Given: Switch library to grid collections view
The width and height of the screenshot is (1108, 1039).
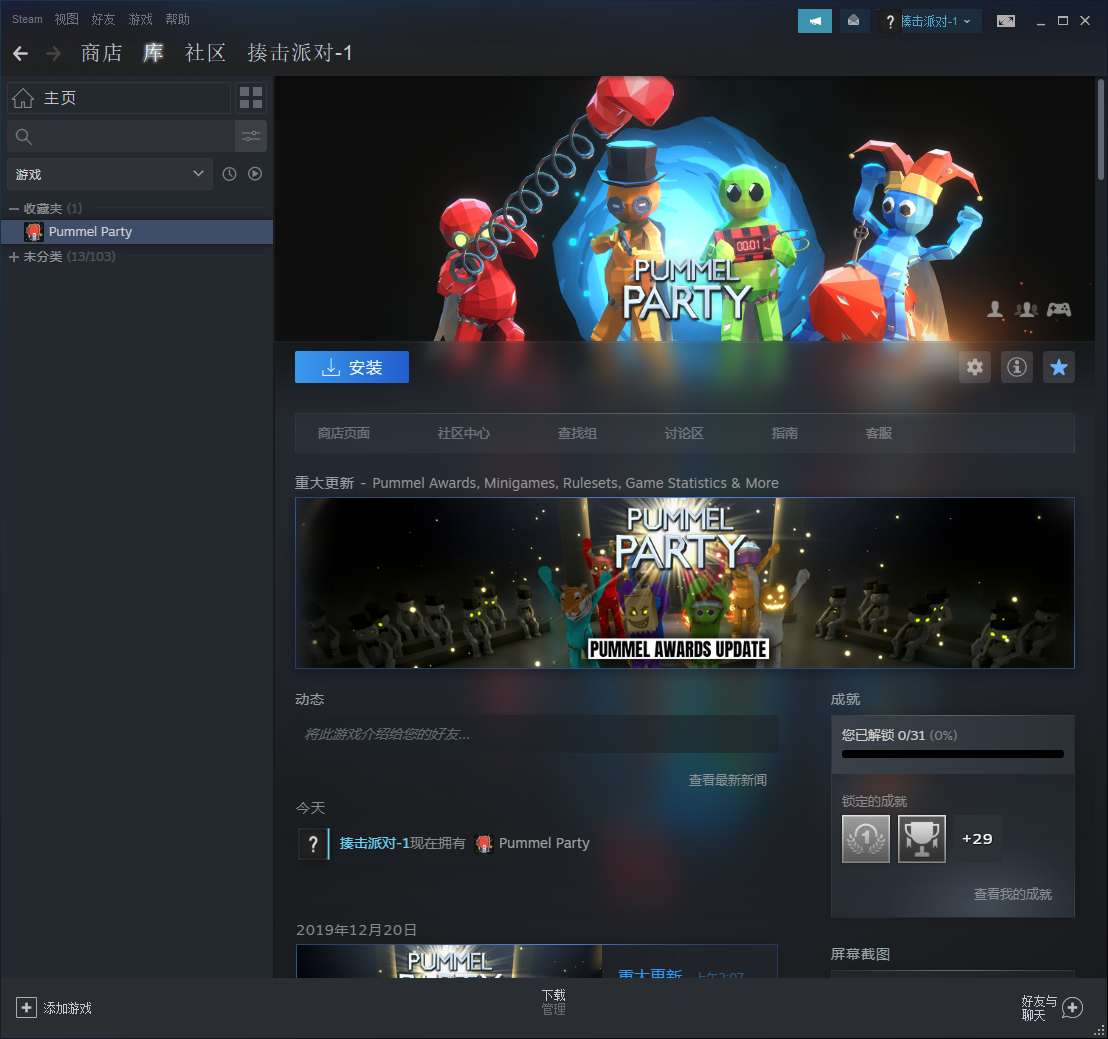Looking at the screenshot, I should click(251, 98).
